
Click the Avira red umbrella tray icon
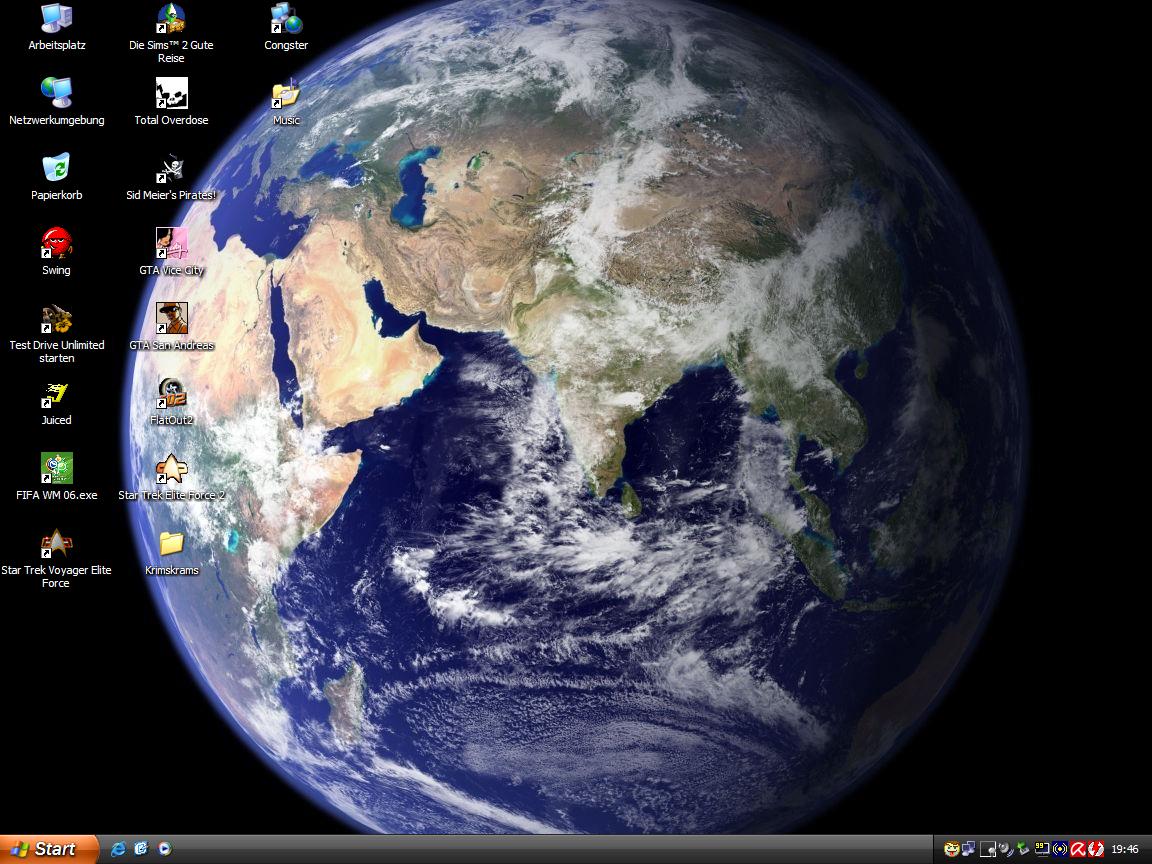(1078, 849)
